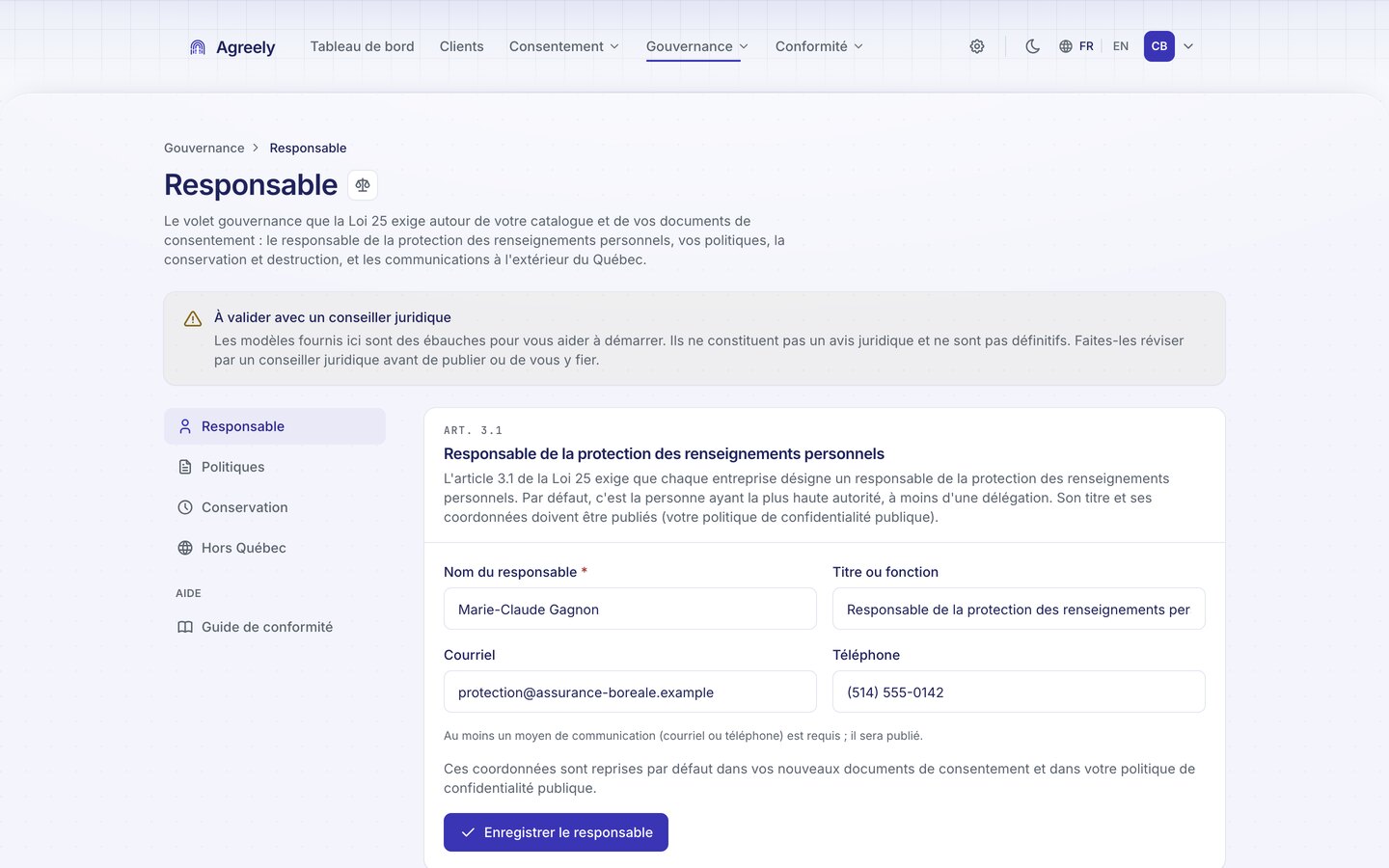1389x868 pixels.
Task: Select Responsable in the sidebar
Action: tap(275, 426)
